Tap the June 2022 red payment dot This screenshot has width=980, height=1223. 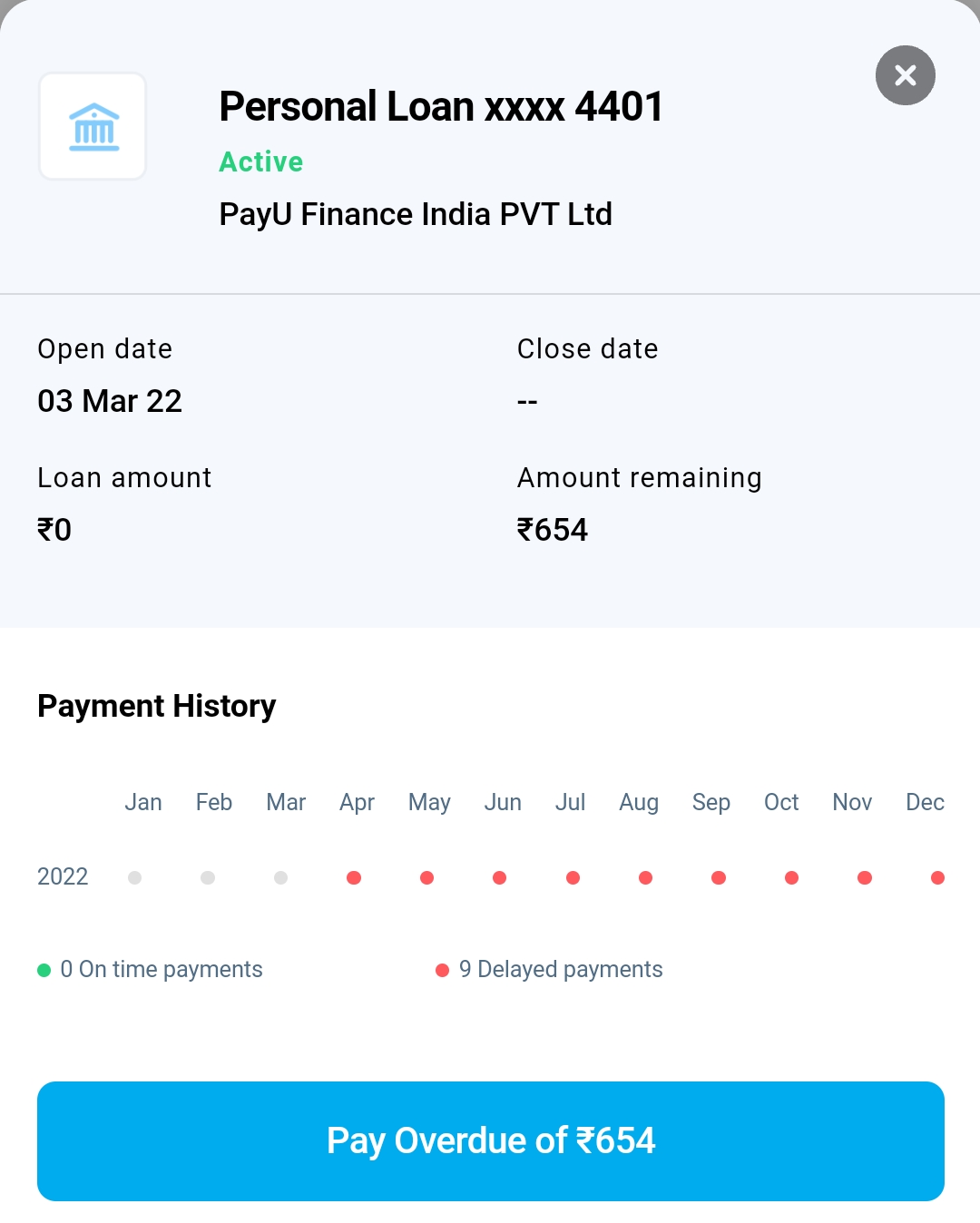(x=499, y=877)
